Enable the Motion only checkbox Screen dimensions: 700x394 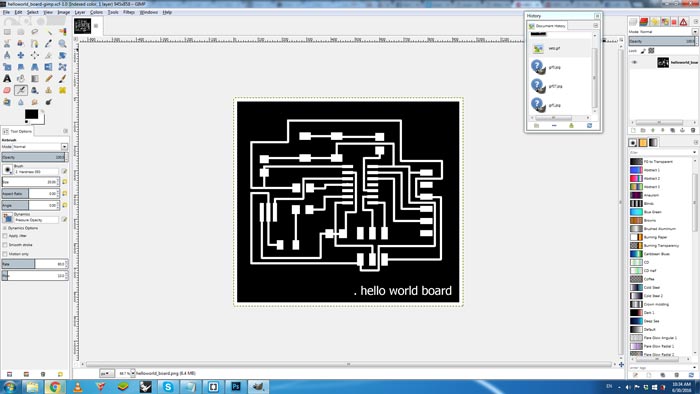pos(5,254)
